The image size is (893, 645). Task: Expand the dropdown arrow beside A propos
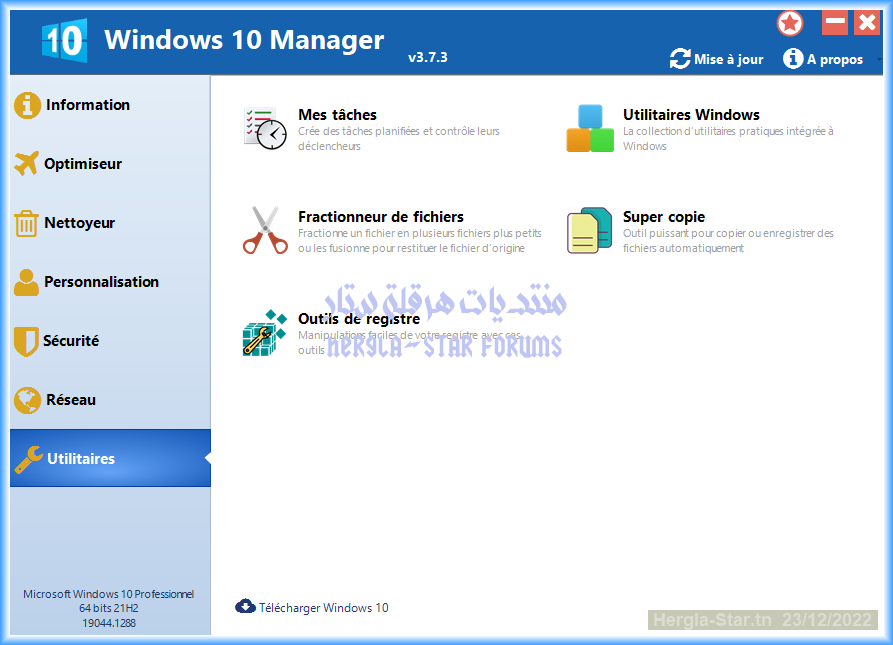tap(879, 60)
